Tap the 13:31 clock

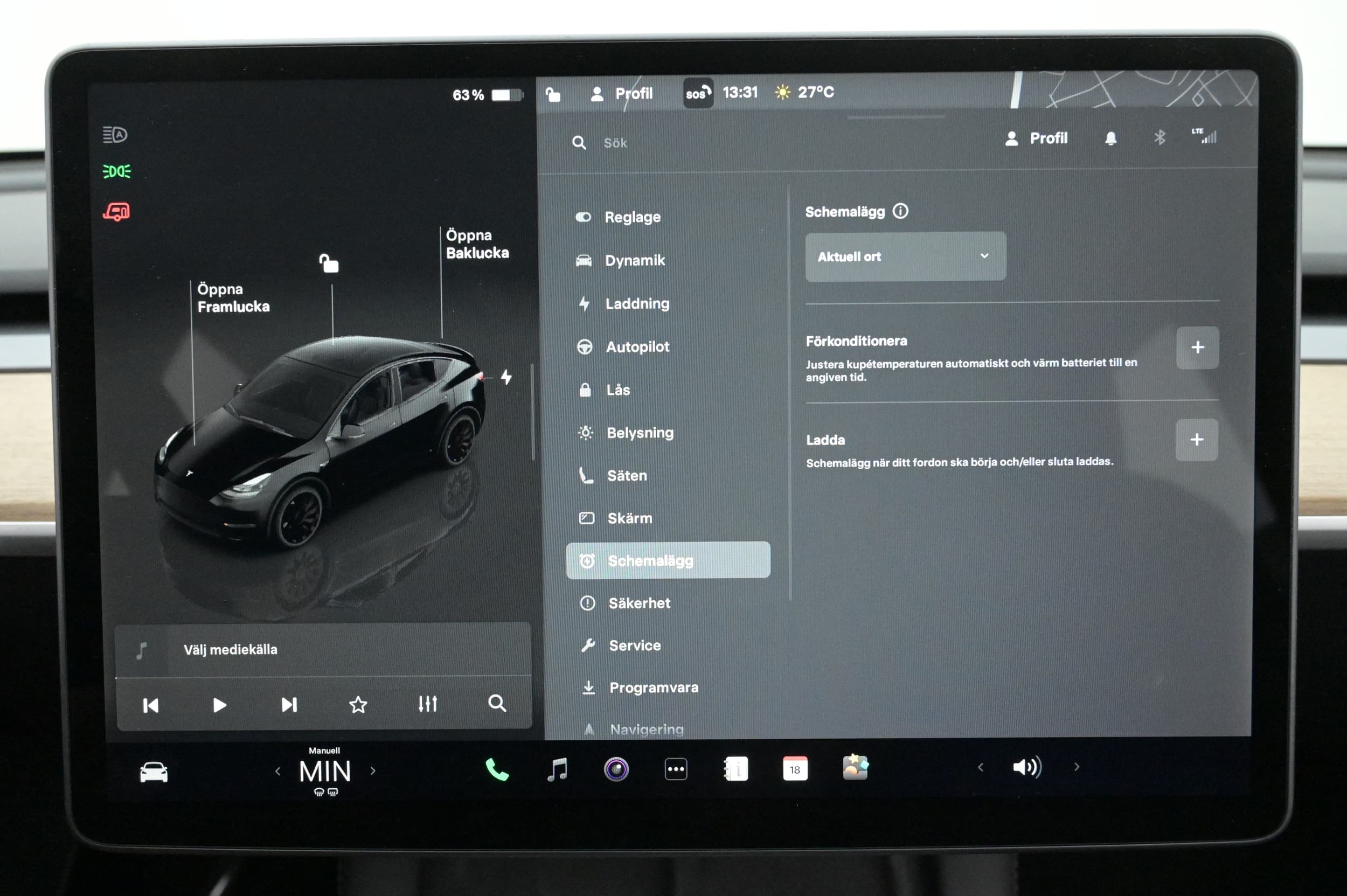coord(740,93)
